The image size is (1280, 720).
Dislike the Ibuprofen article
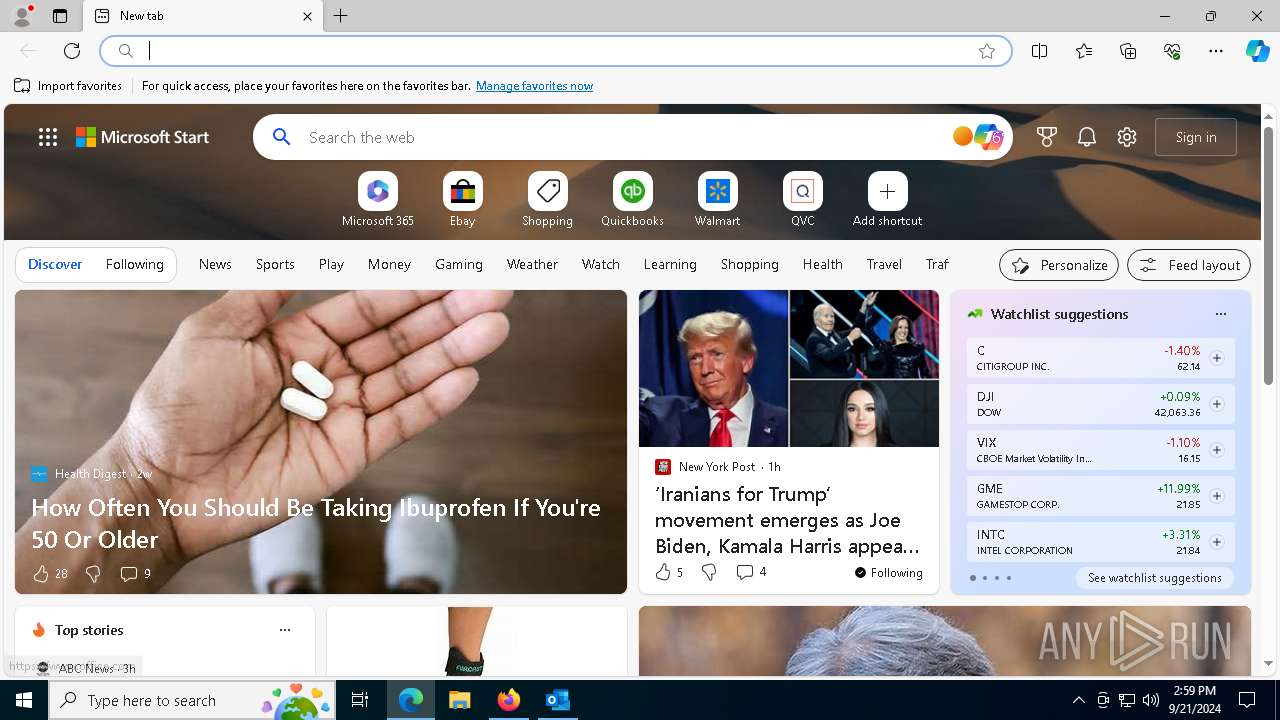click(93, 573)
